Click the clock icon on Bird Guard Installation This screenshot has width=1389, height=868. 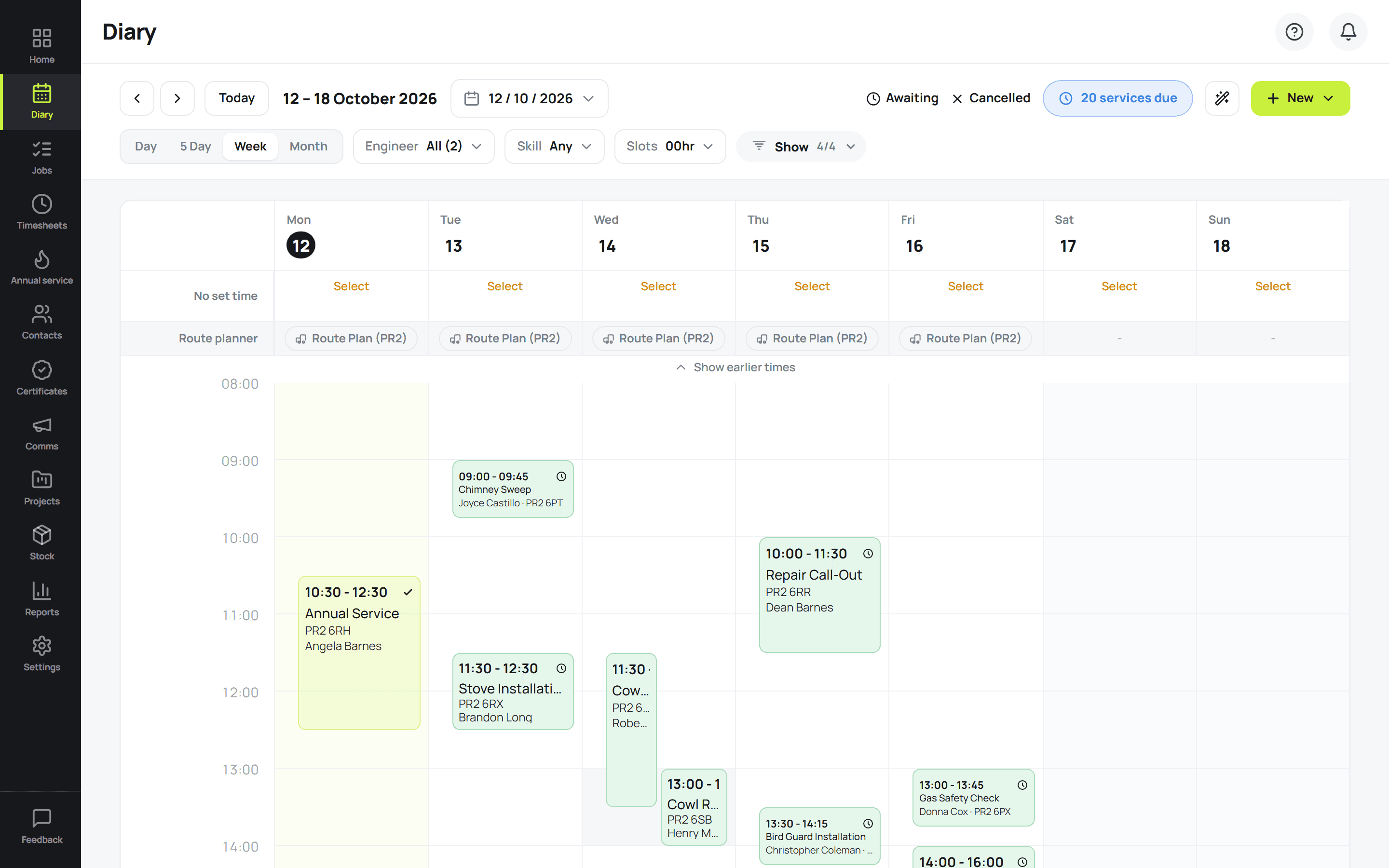(x=868, y=823)
